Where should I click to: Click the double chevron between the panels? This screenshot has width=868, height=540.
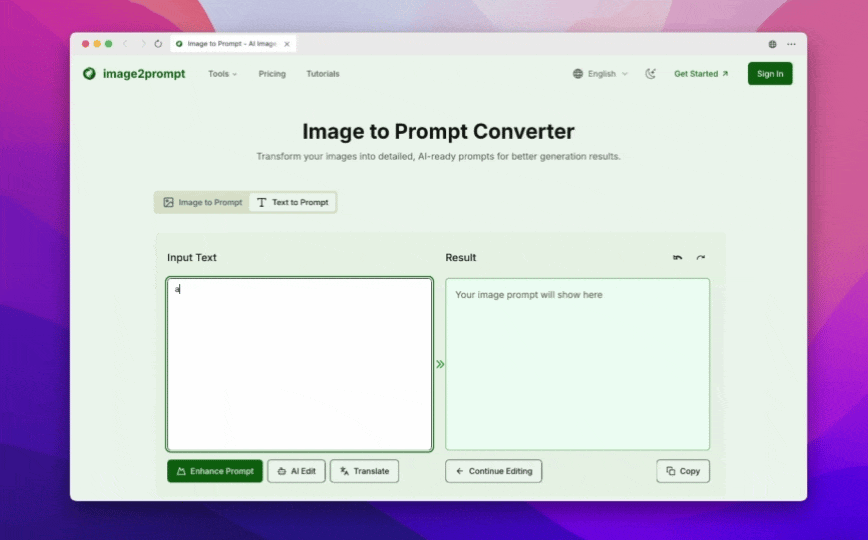pos(440,364)
